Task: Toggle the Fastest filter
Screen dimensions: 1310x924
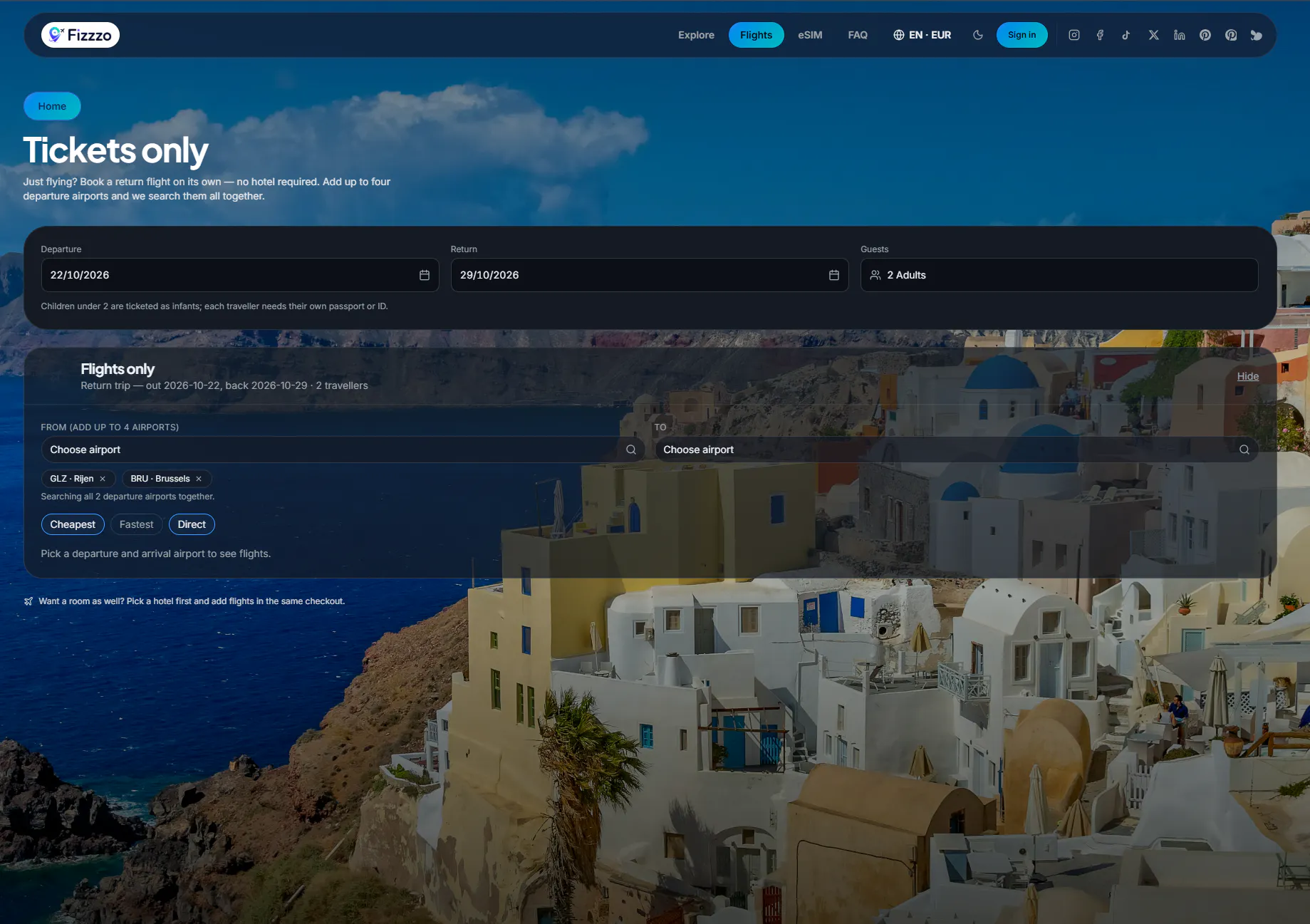Action: (x=136, y=524)
